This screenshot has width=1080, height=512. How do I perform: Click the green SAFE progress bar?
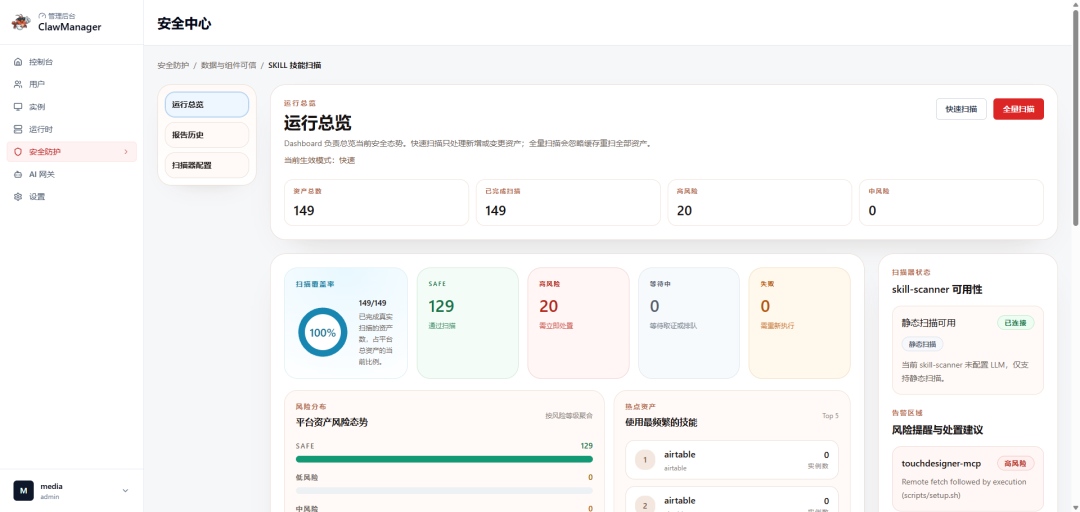pos(444,459)
